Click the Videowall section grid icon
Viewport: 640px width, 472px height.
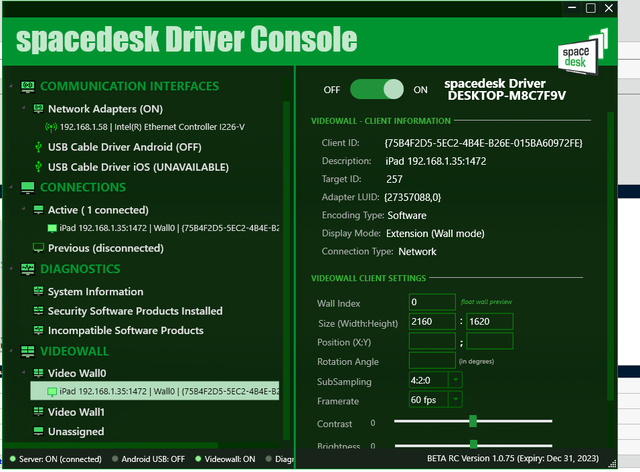27,352
